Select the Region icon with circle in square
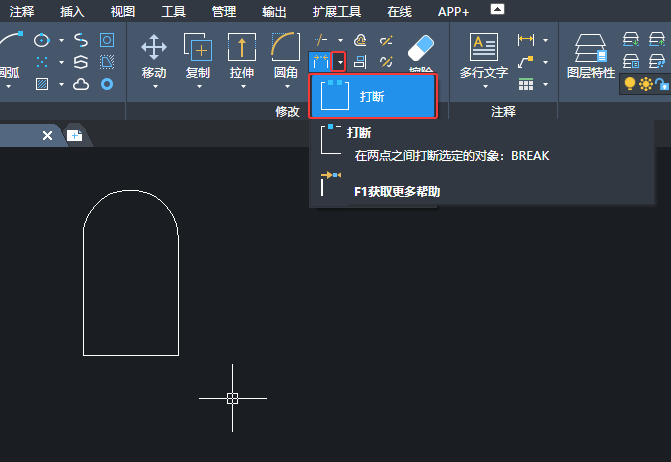The width and height of the screenshot is (671, 462). [107, 40]
